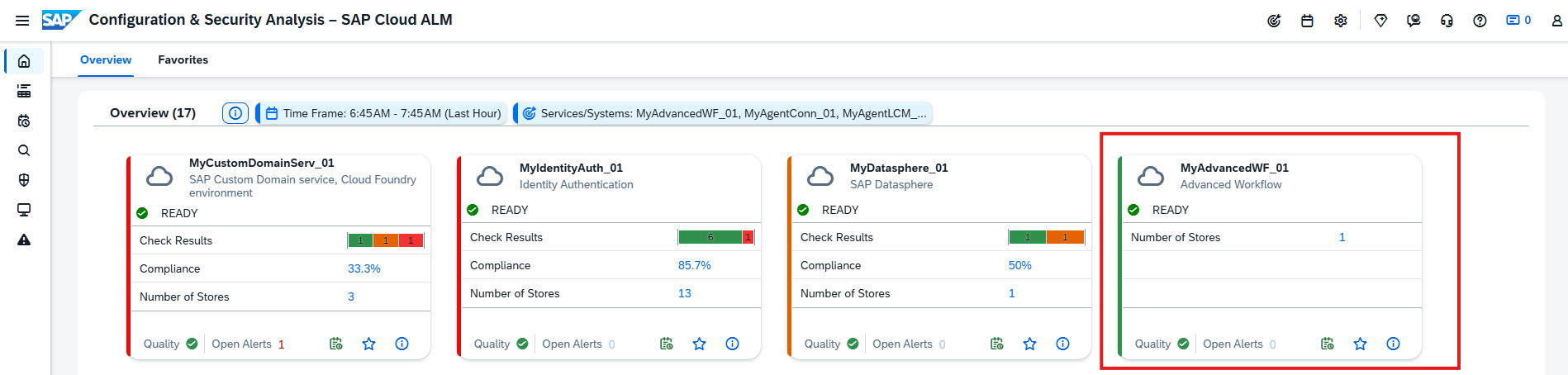
Task: Open settings gear in header
Action: click(x=1340, y=21)
